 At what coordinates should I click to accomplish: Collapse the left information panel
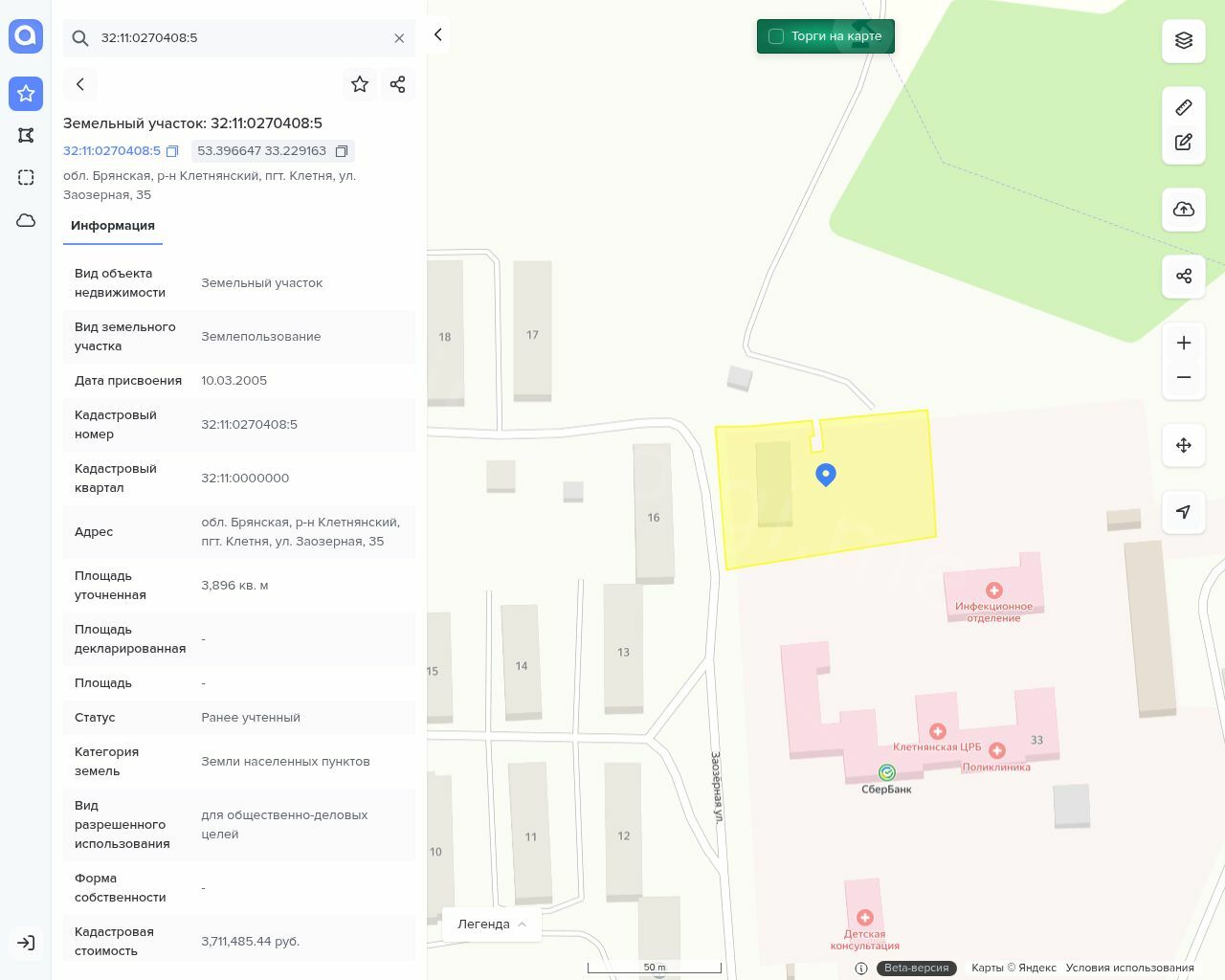[x=438, y=34]
